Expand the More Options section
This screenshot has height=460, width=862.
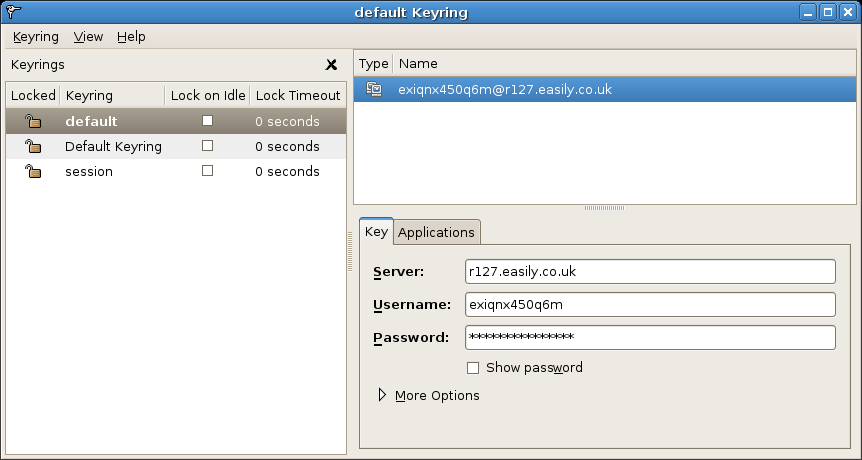383,395
